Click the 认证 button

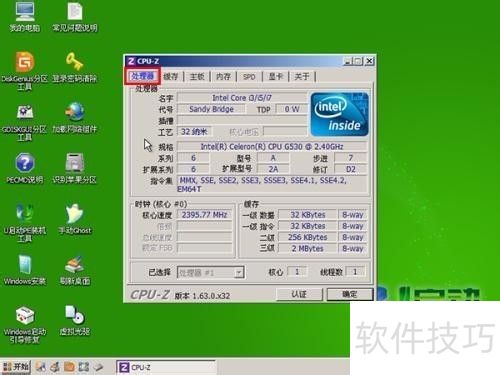pyautogui.click(x=299, y=294)
